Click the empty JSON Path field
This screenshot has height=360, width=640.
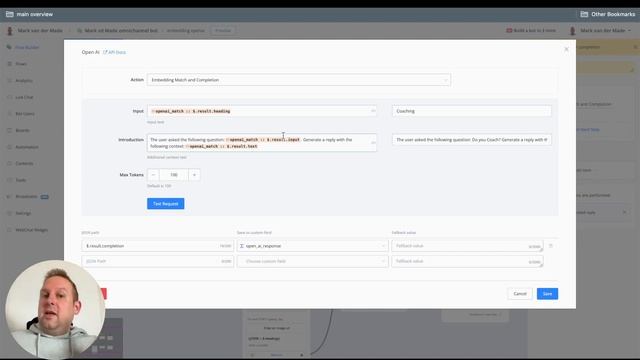158,261
